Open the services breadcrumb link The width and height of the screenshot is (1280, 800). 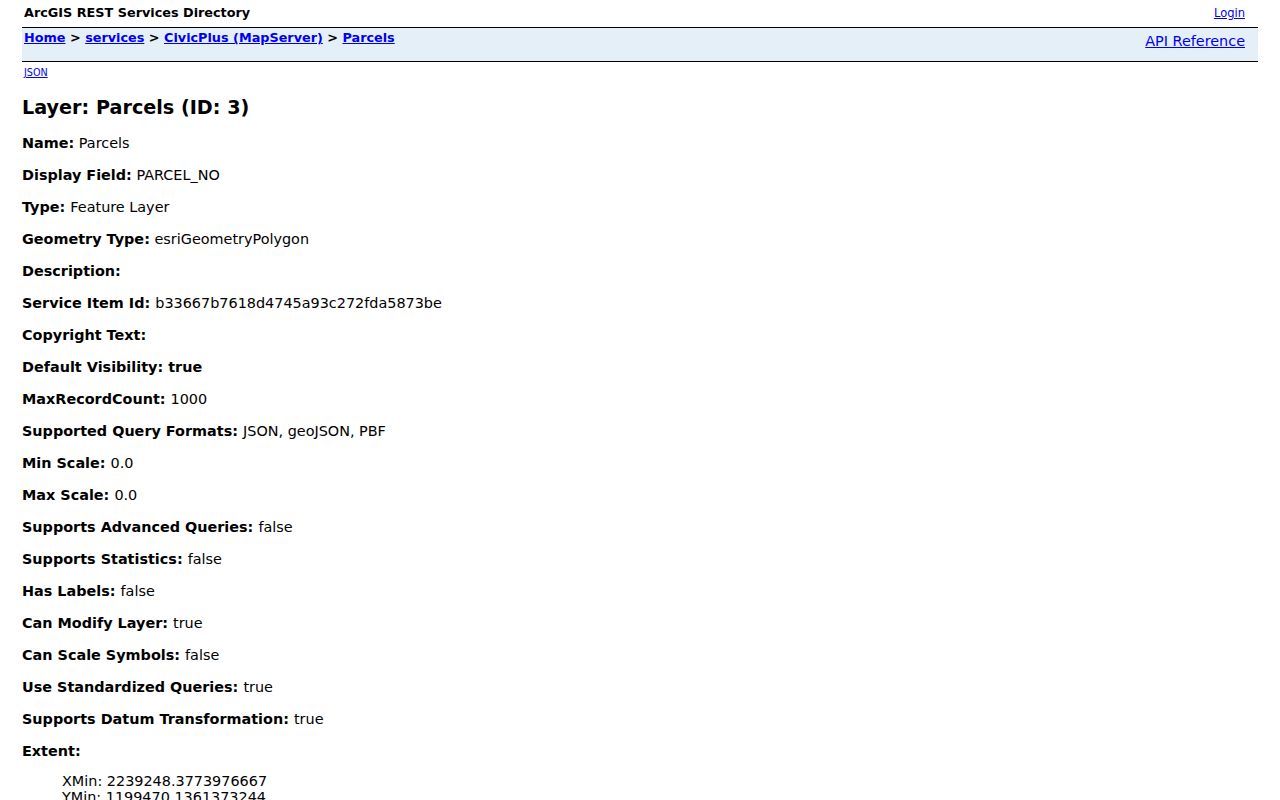(114, 38)
